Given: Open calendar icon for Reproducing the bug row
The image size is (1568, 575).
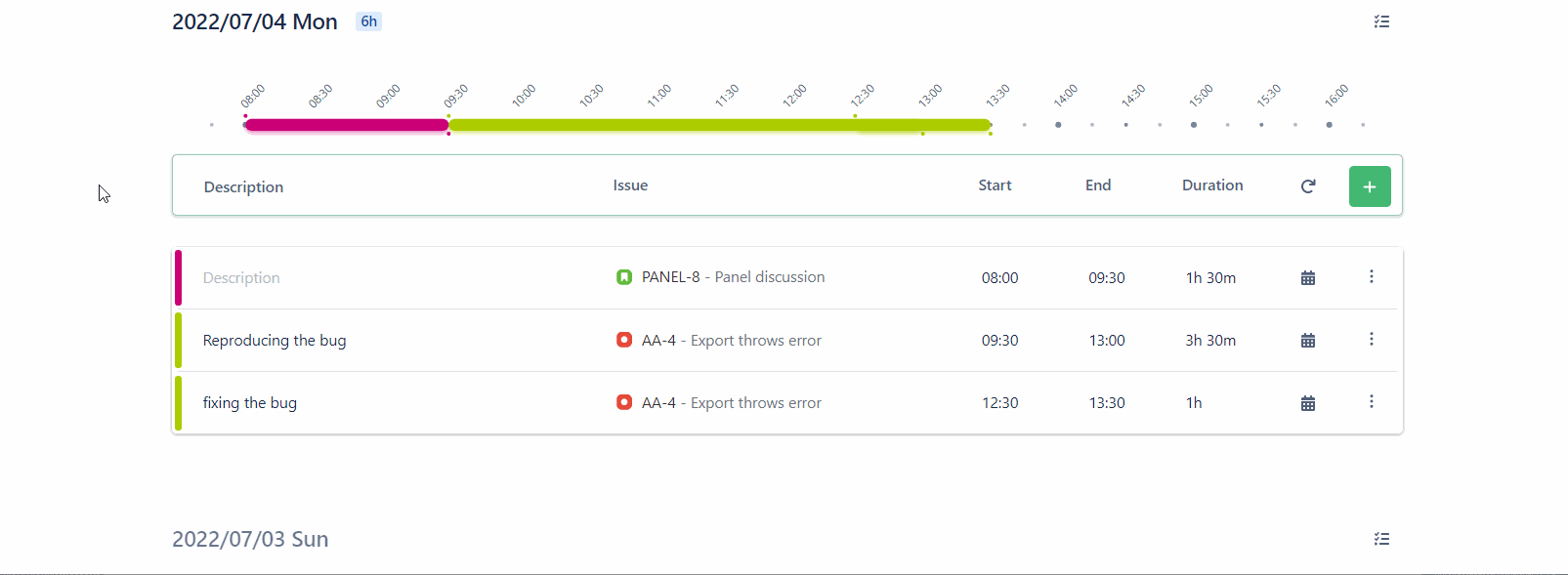Looking at the screenshot, I should click(1308, 341).
